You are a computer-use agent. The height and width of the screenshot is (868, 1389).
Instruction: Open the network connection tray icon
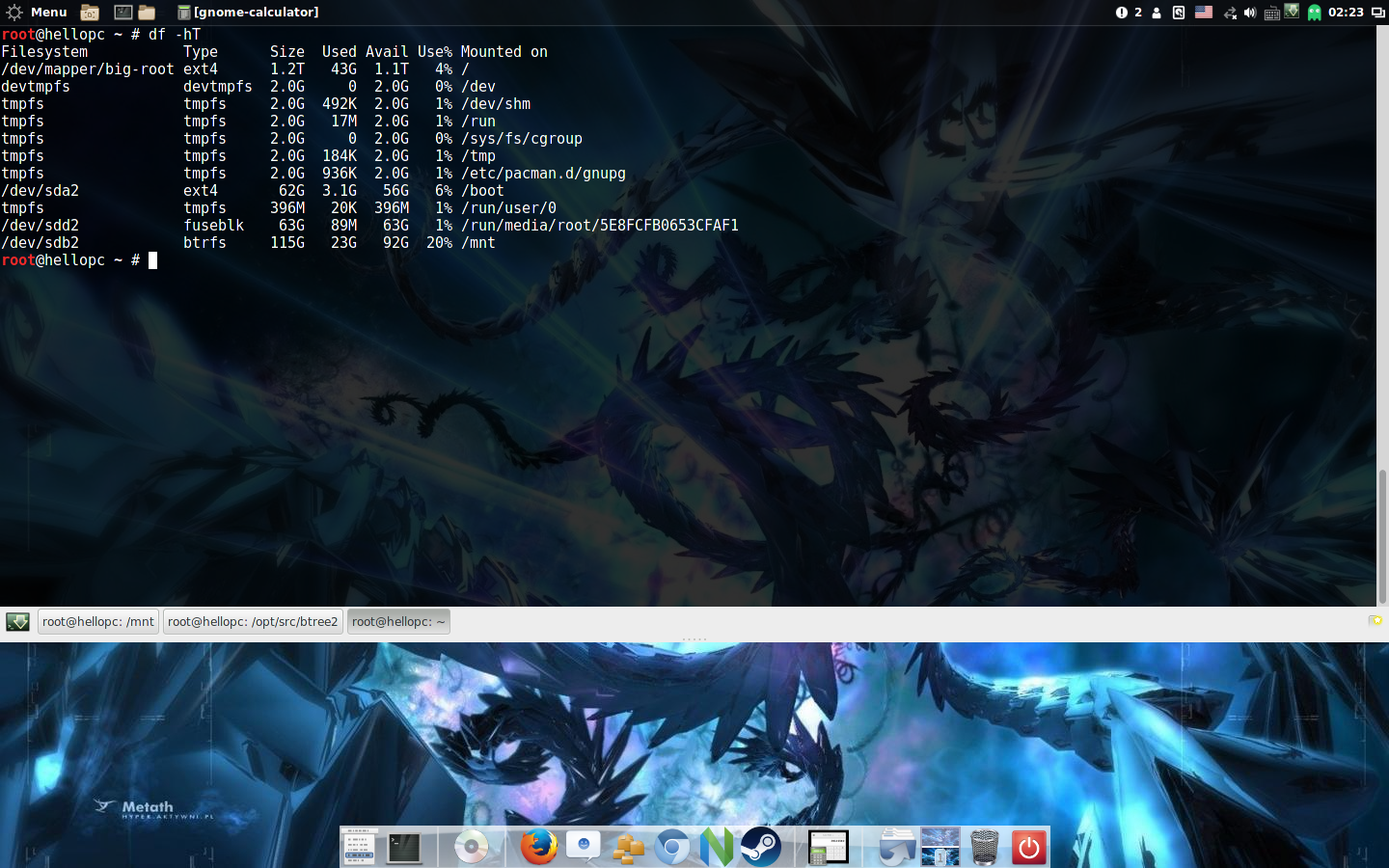pyautogui.click(x=1230, y=13)
